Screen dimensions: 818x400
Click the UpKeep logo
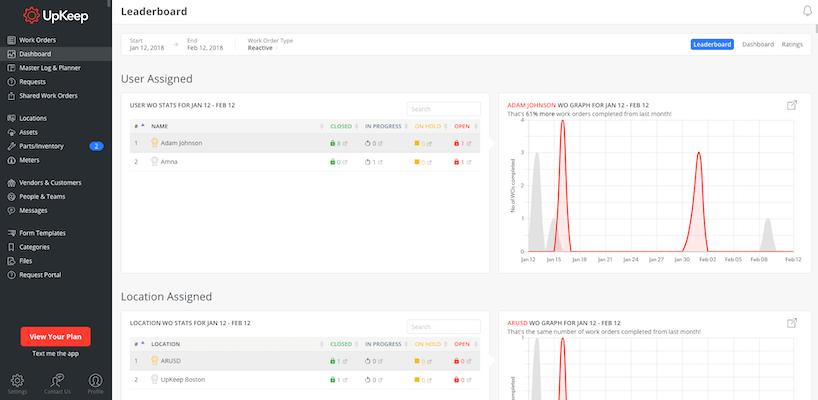(55, 15)
